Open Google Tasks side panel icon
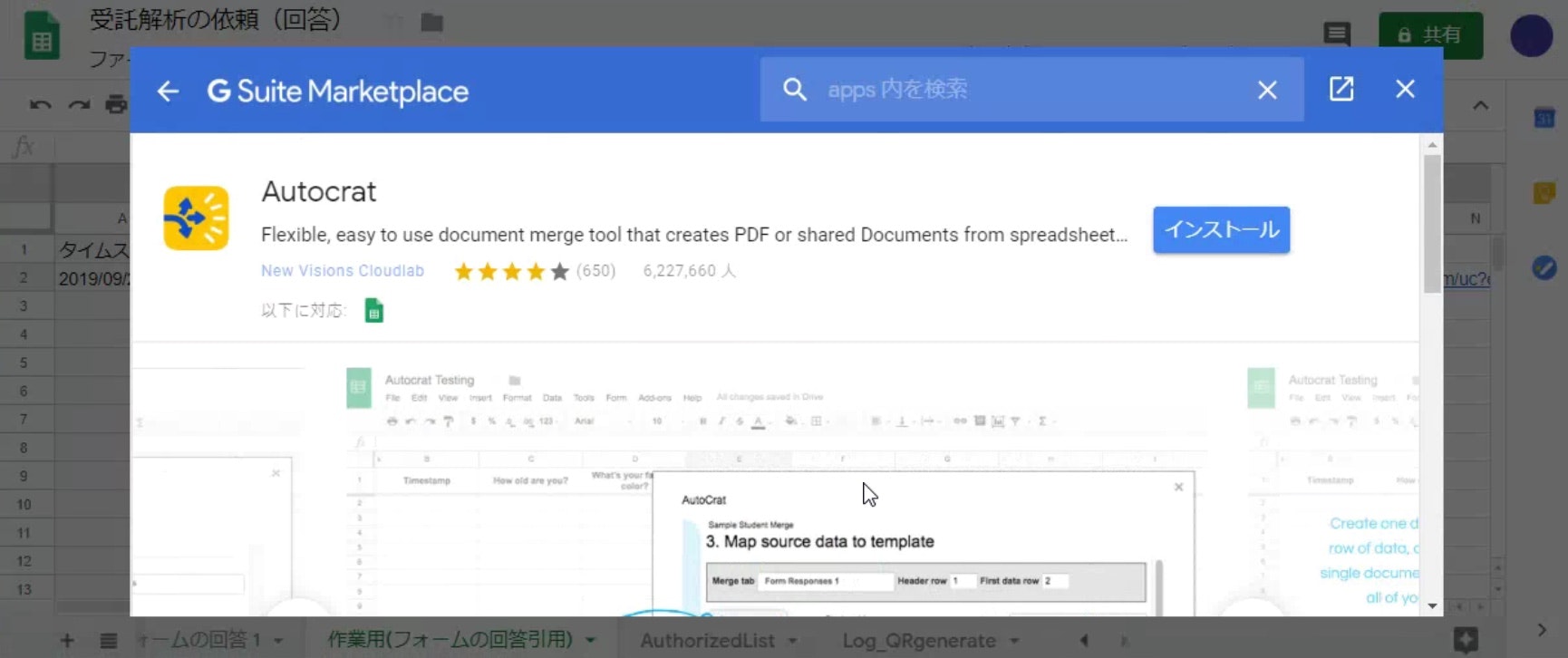Screen dimensions: 1568x658 [1544, 267]
